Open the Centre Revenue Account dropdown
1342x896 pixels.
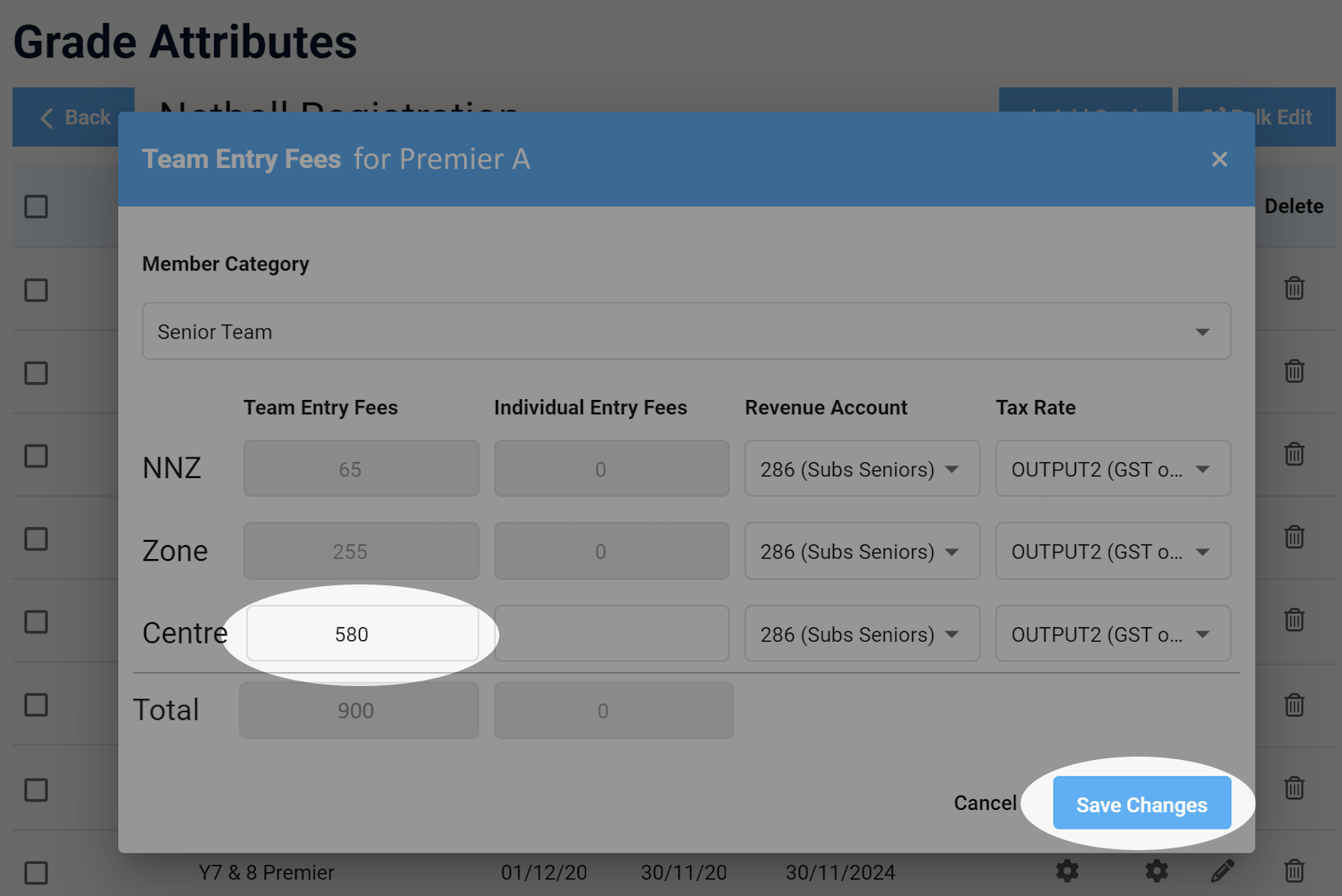[862, 634]
